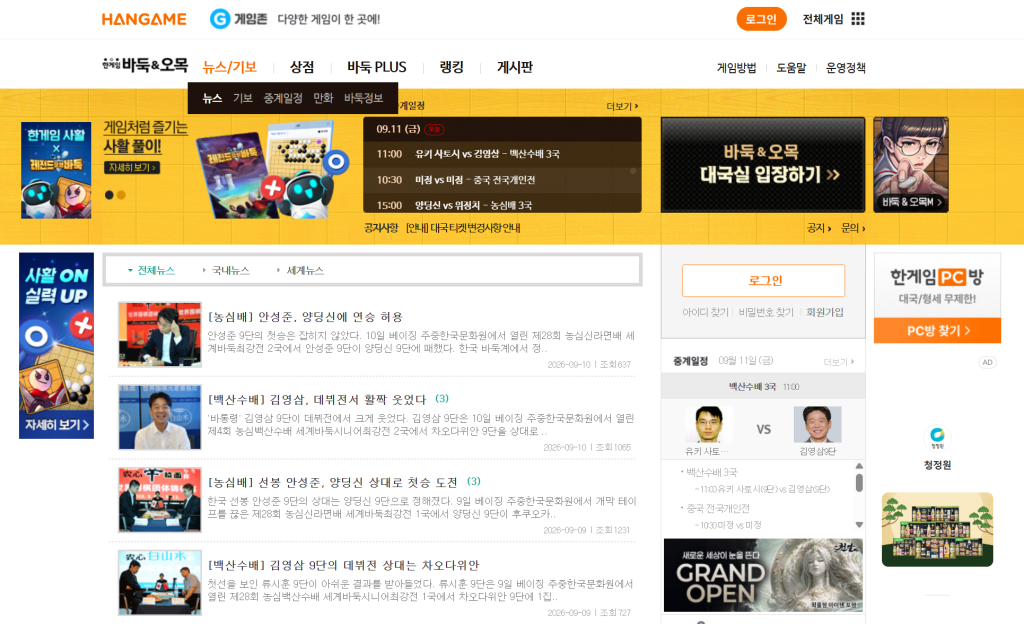Viewport: 1024px width, 624px height.
Task: Click 바둑&오목 대국실 입장하기 banner
Action: pos(763,164)
